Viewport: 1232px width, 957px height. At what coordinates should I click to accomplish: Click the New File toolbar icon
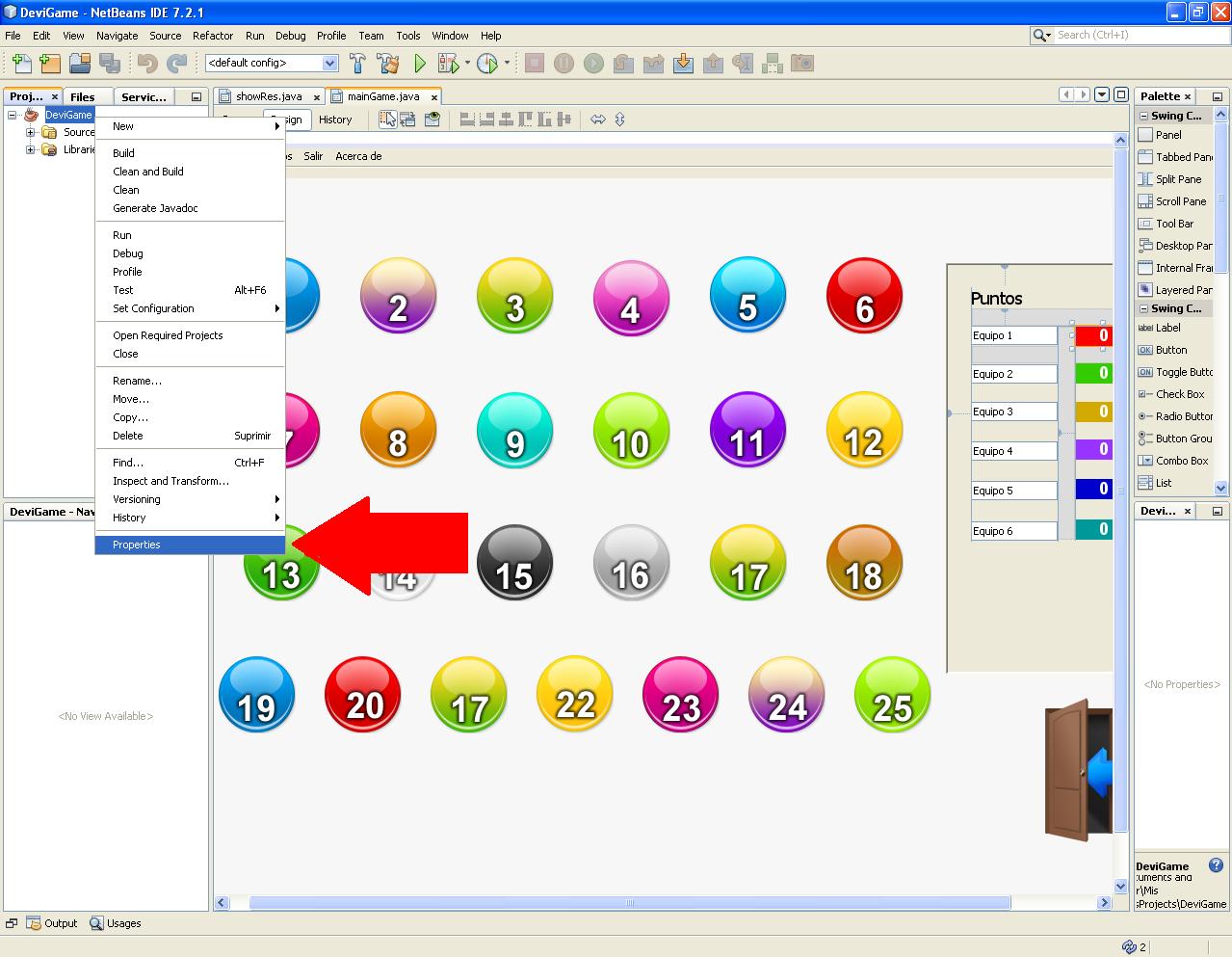coord(21,64)
